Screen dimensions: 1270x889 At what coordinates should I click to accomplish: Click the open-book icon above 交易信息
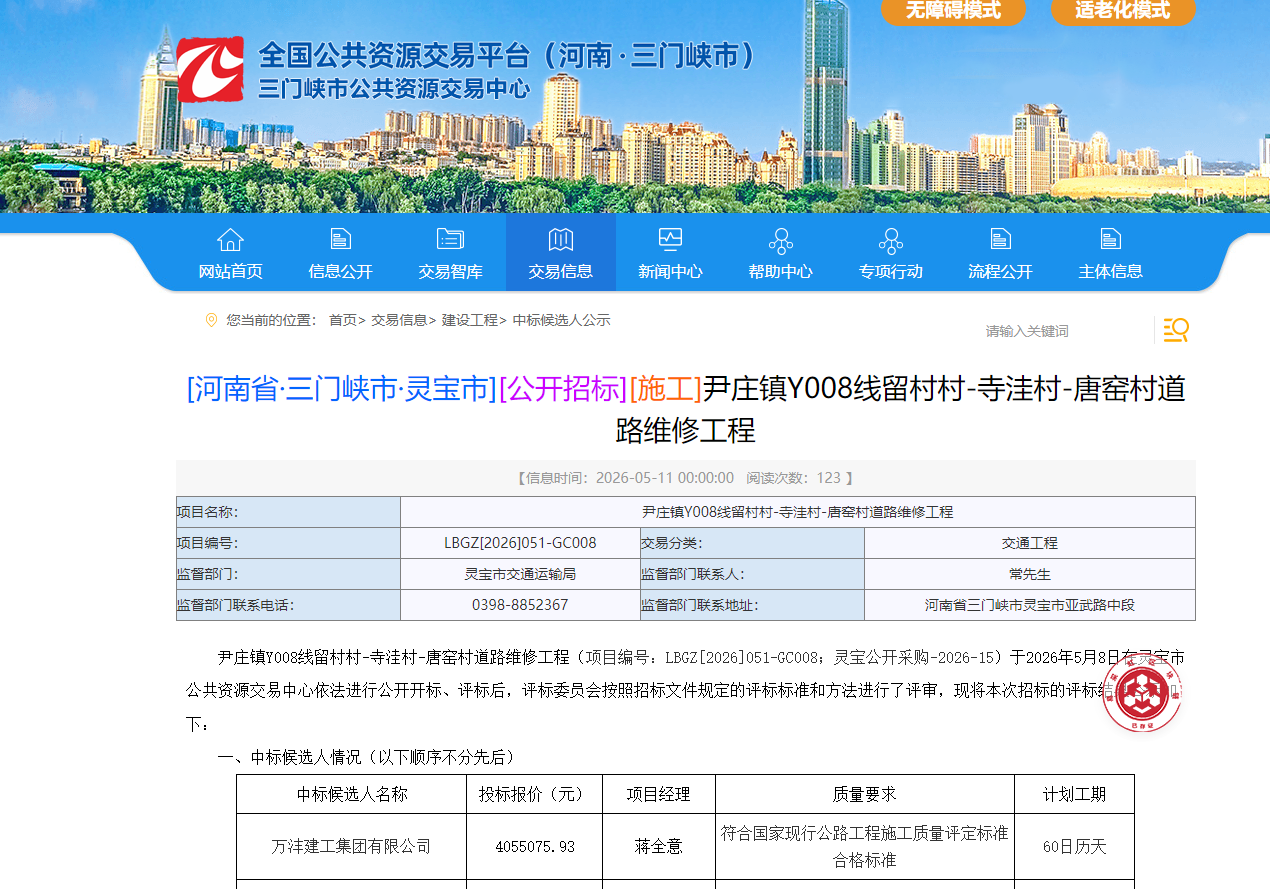561,239
